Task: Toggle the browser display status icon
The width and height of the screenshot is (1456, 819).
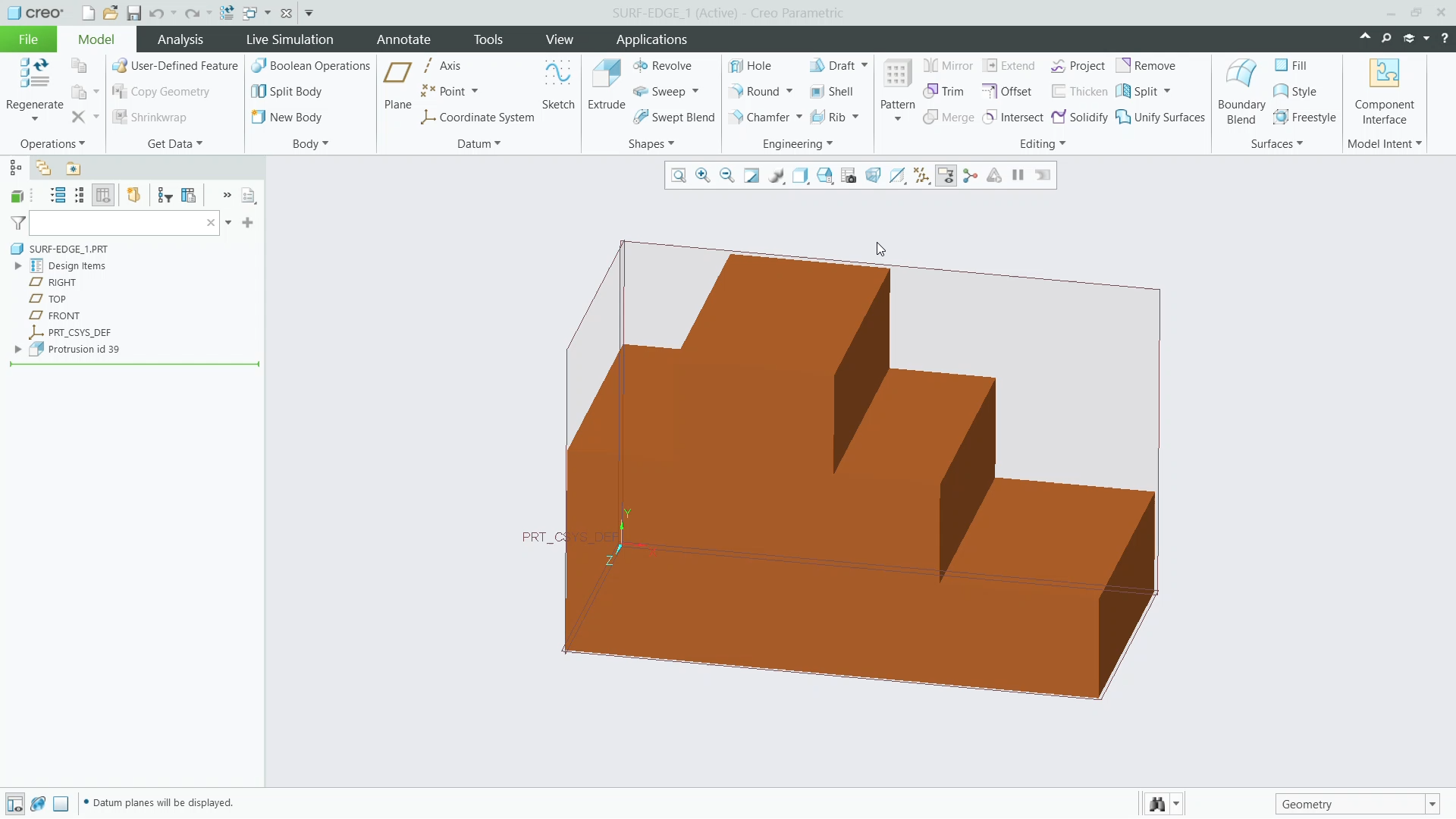Action: [x=38, y=804]
